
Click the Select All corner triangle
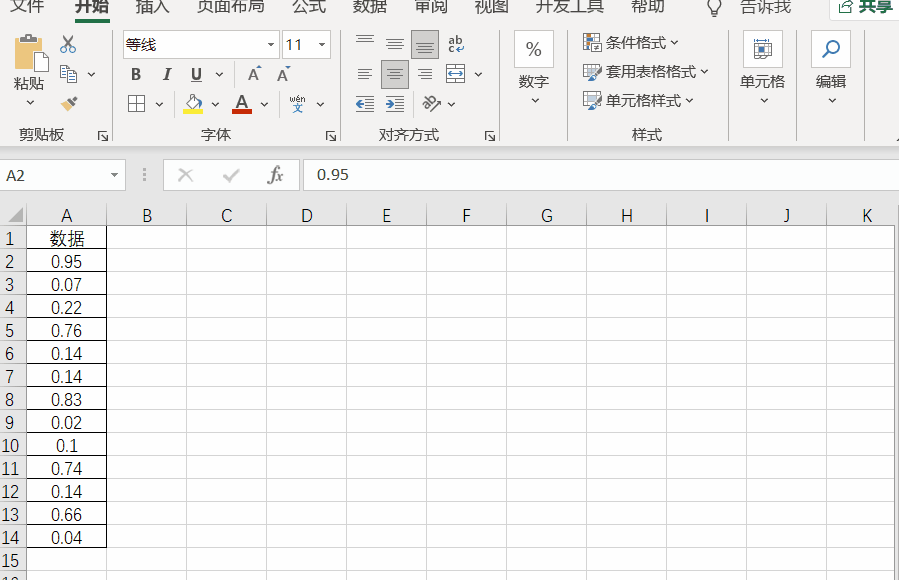coord(14,215)
